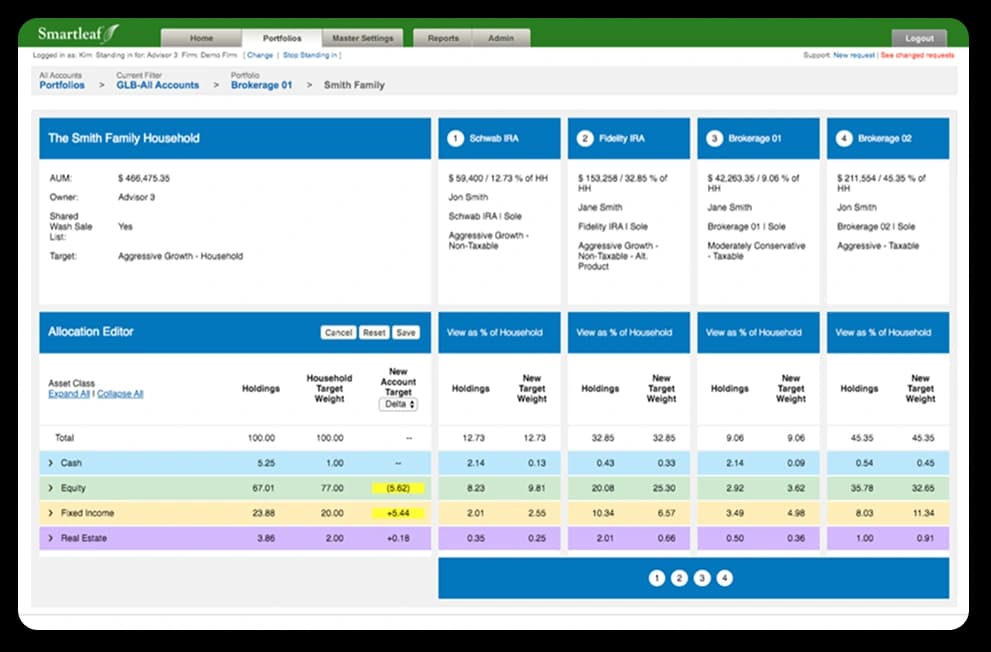Switch to the Portfolios tab
The width and height of the screenshot is (991, 652).
(x=282, y=38)
